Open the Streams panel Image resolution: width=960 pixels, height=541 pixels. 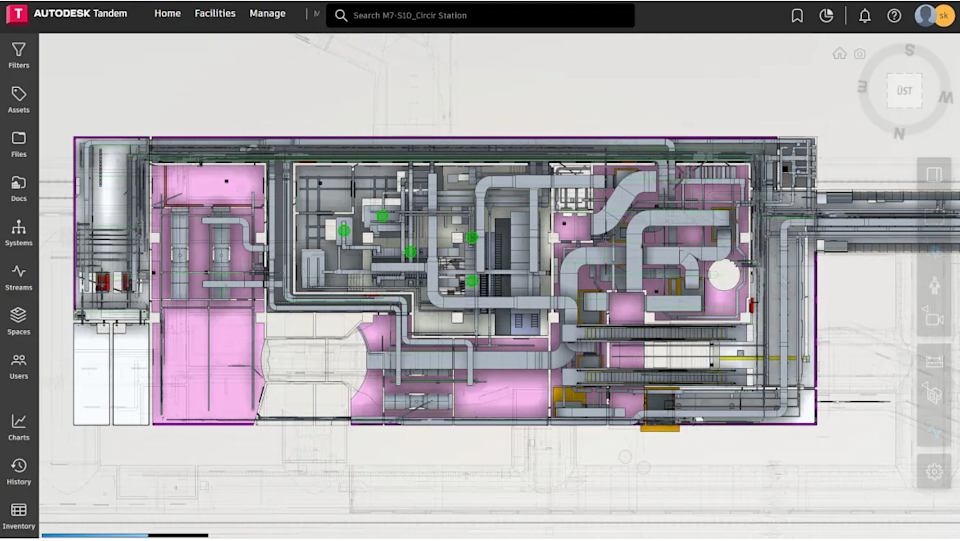pos(18,277)
